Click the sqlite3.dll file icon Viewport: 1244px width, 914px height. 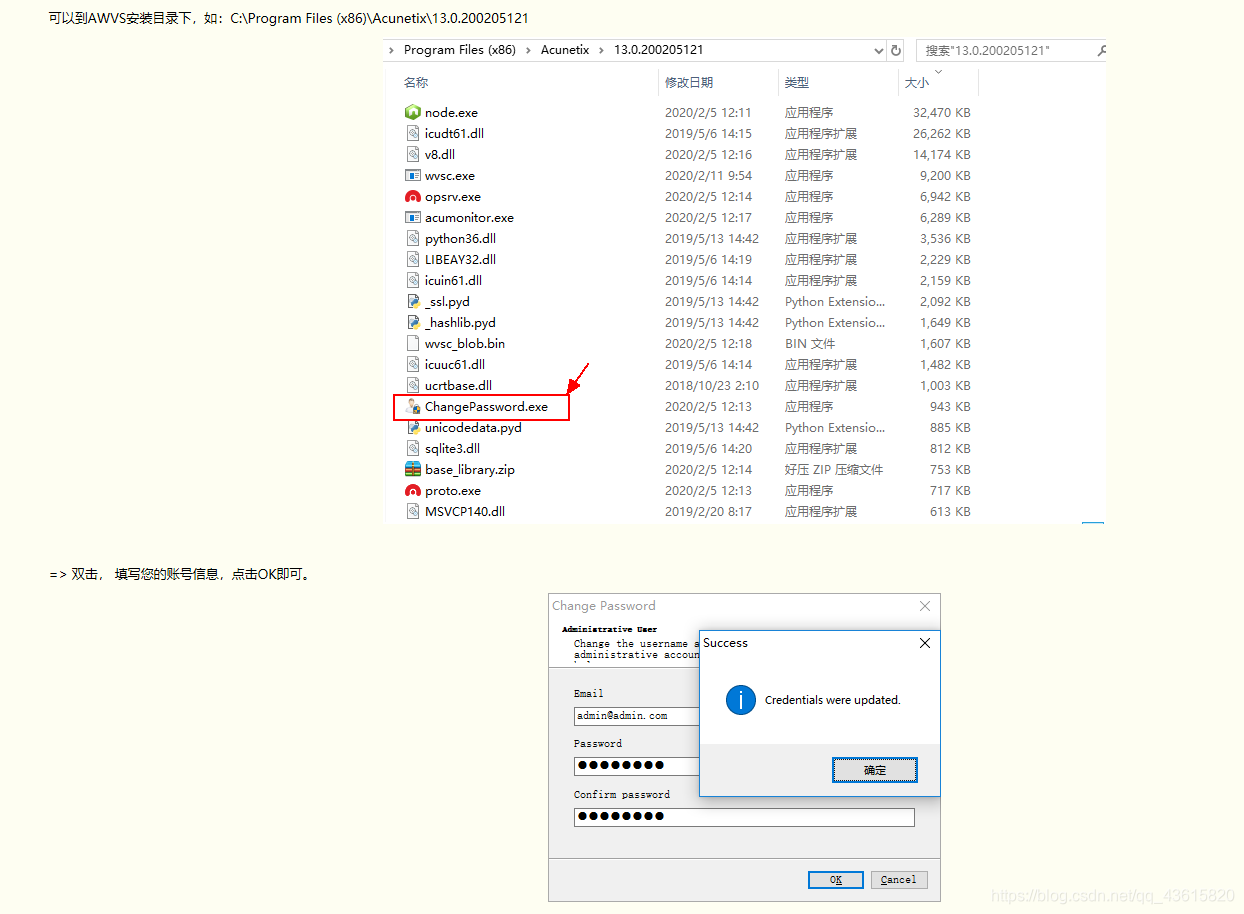[413, 449]
